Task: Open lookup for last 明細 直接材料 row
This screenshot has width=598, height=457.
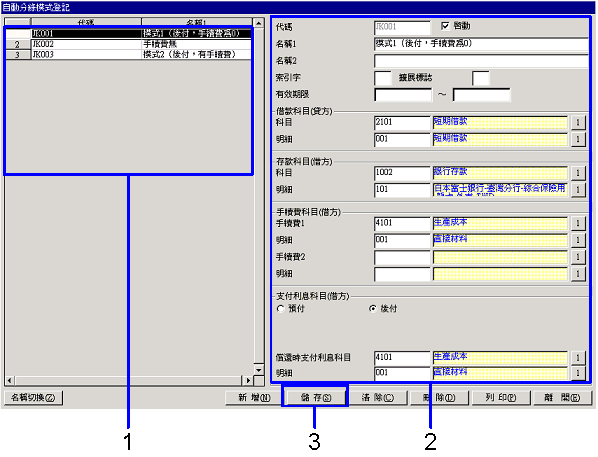Action: (x=578, y=373)
